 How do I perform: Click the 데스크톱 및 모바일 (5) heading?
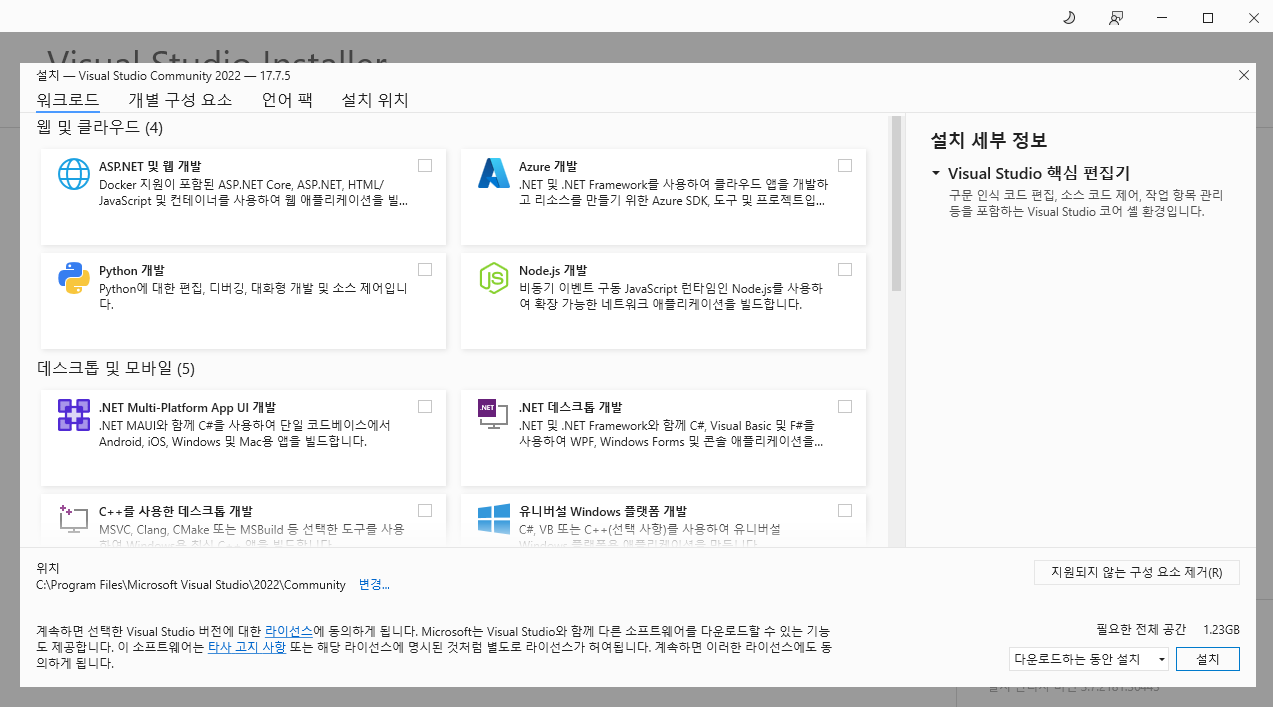click(116, 368)
